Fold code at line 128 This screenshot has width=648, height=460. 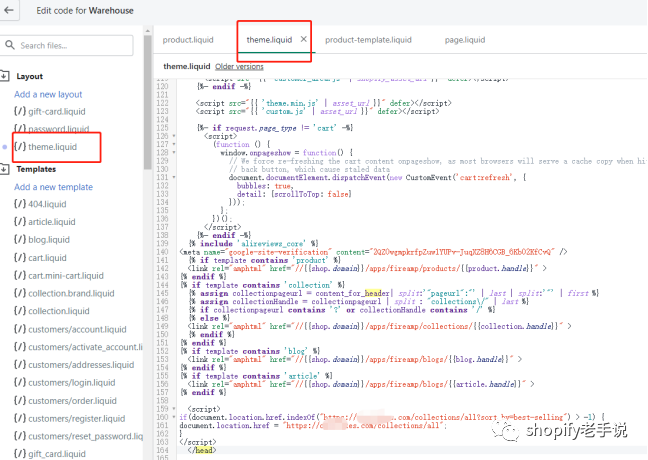[x=174, y=153]
